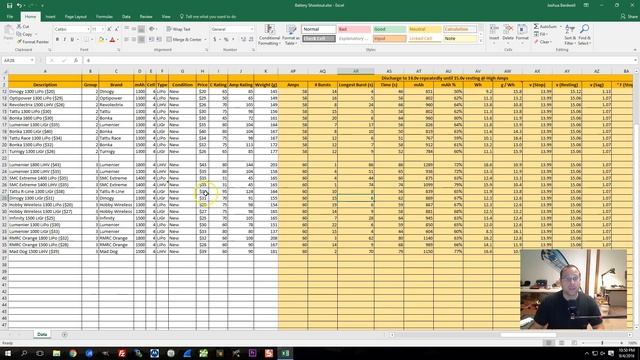Viewport: 640px width, 360px height.
Task: Open the Format cells menu
Action: pyautogui.click(x=522, y=34)
